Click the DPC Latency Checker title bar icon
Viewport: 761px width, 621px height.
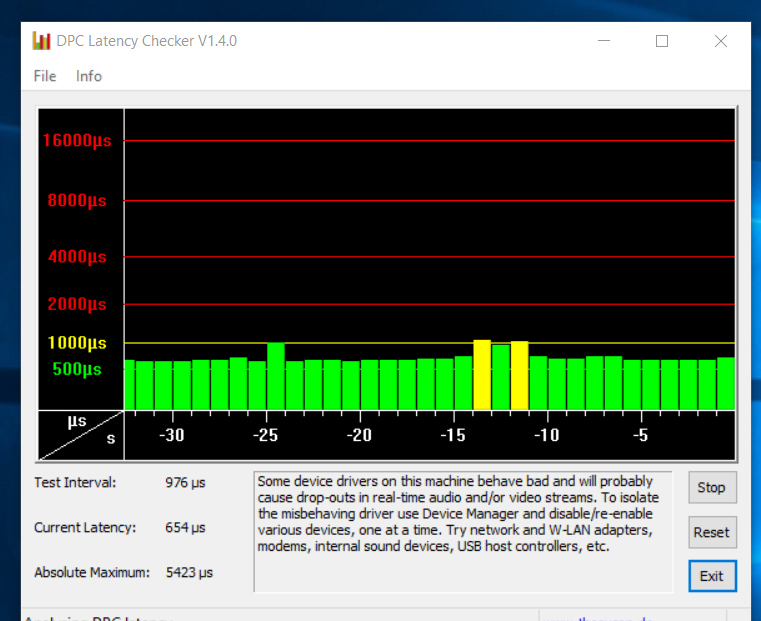[41, 41]
